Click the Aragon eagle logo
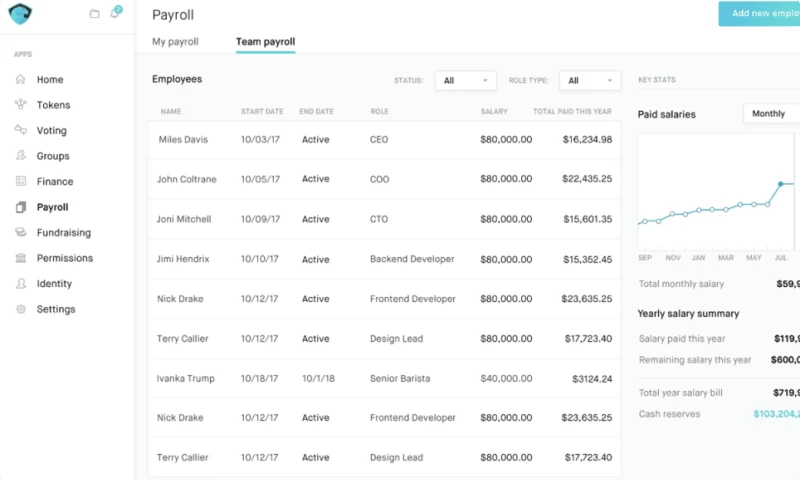 [x=20, y=14]
